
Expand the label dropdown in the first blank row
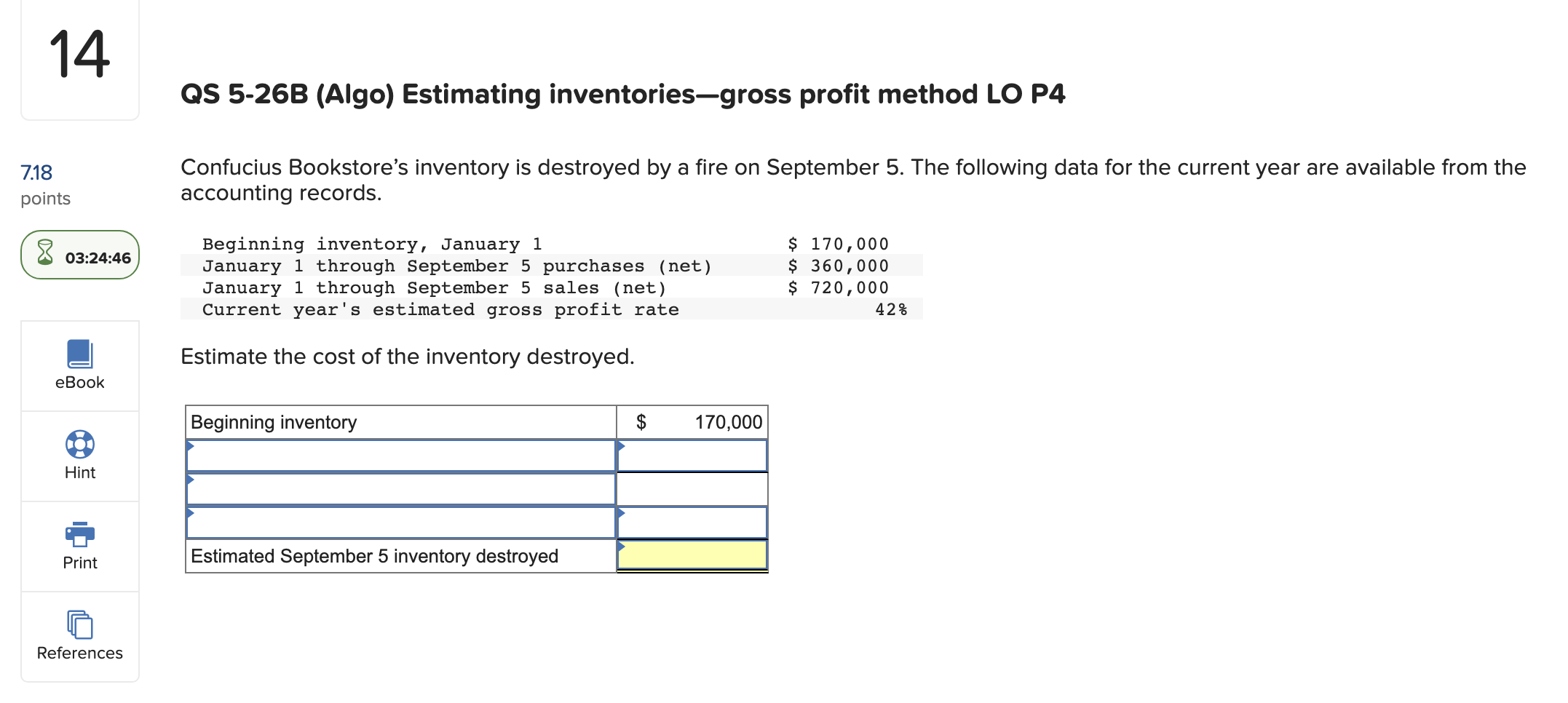[400, 456]
